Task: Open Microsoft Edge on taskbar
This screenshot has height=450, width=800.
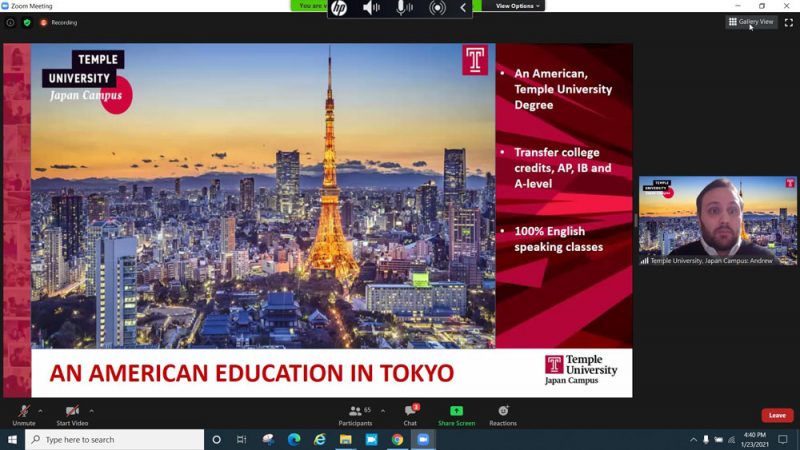Action: [294, 439]
